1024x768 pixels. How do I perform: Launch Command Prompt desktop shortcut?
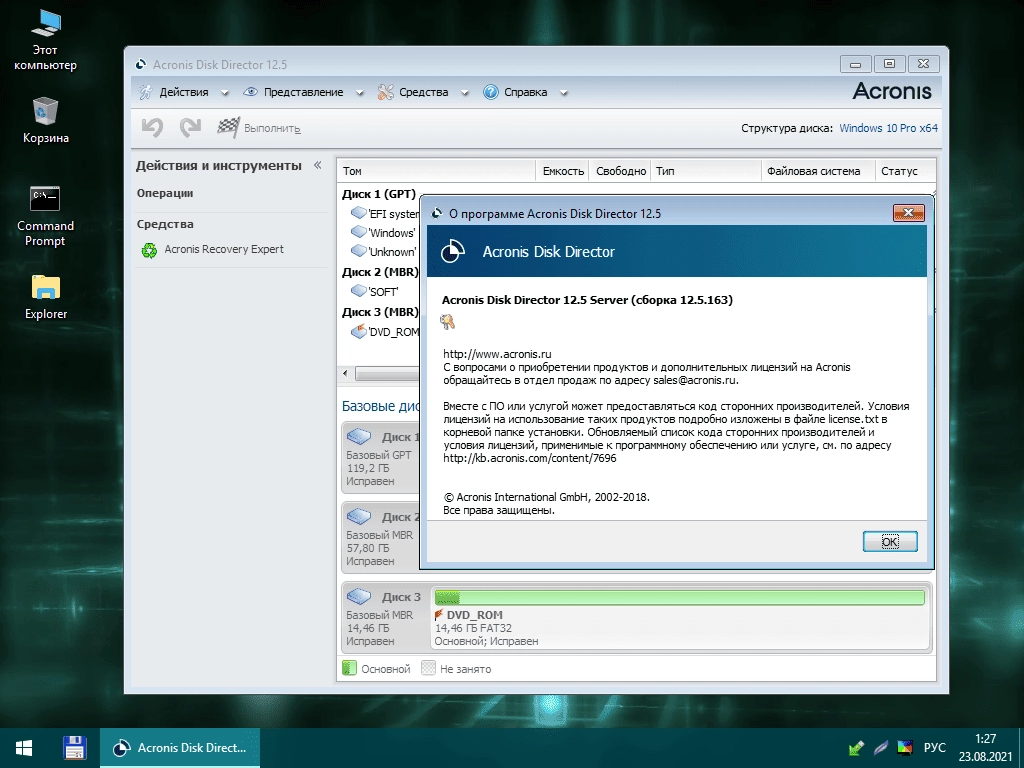point(45,216)
